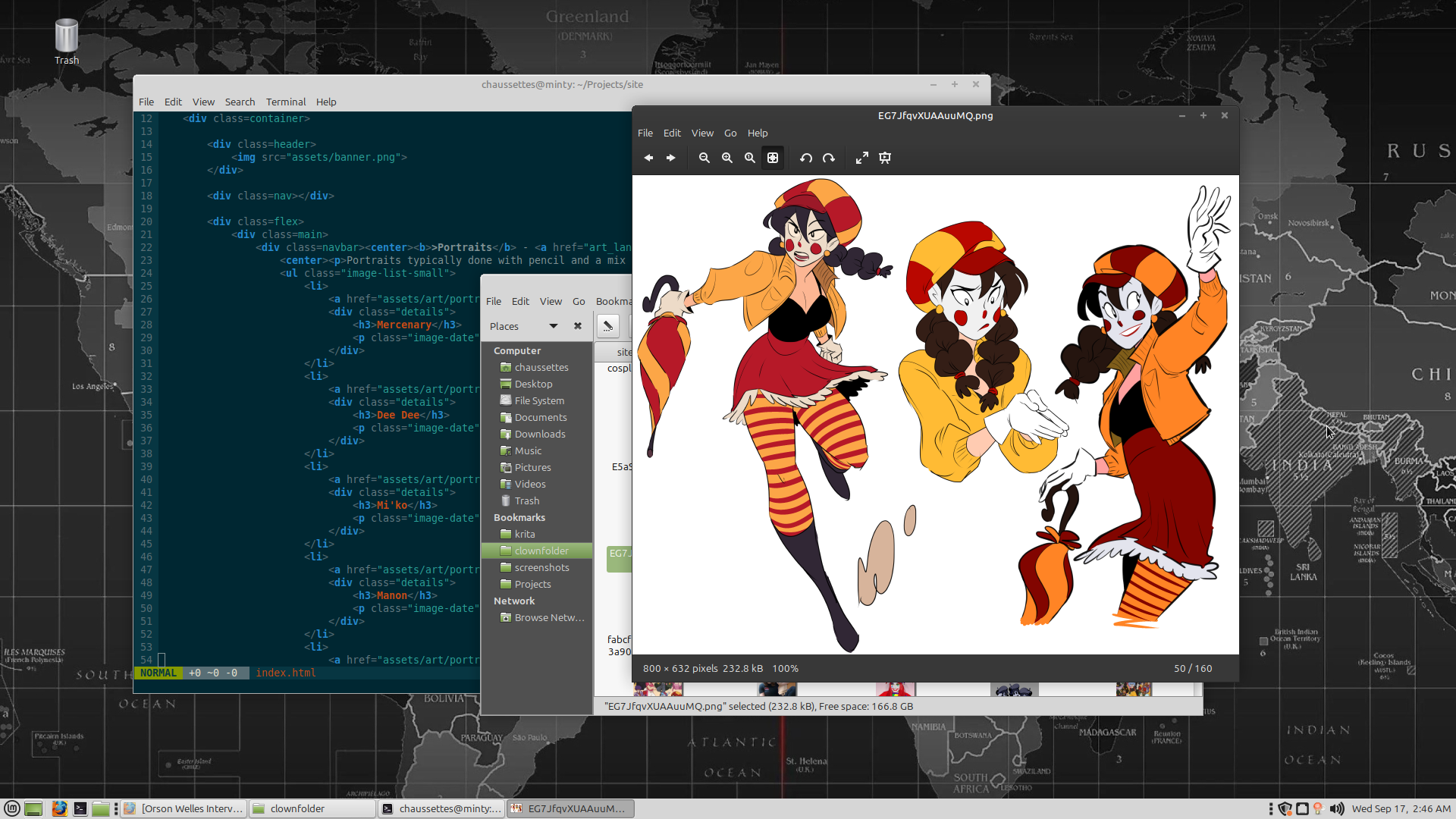
Task: Click Show Desktop panel icon
Action: tap(33, 808)
